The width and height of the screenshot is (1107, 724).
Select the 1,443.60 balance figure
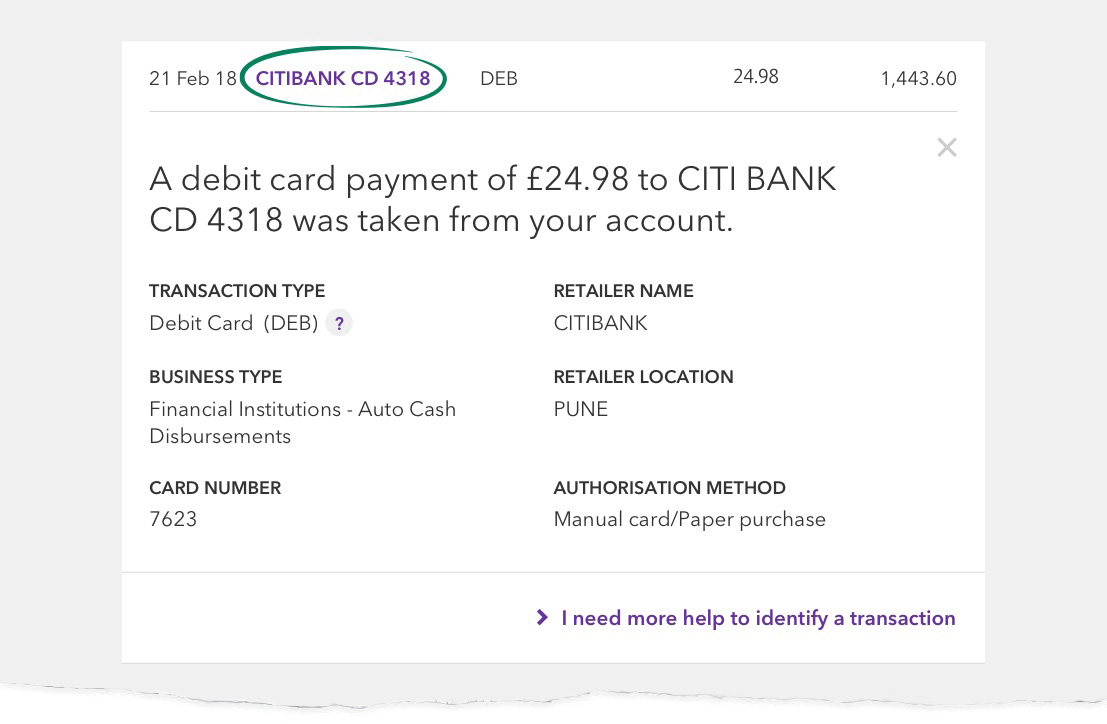(918, 78)
